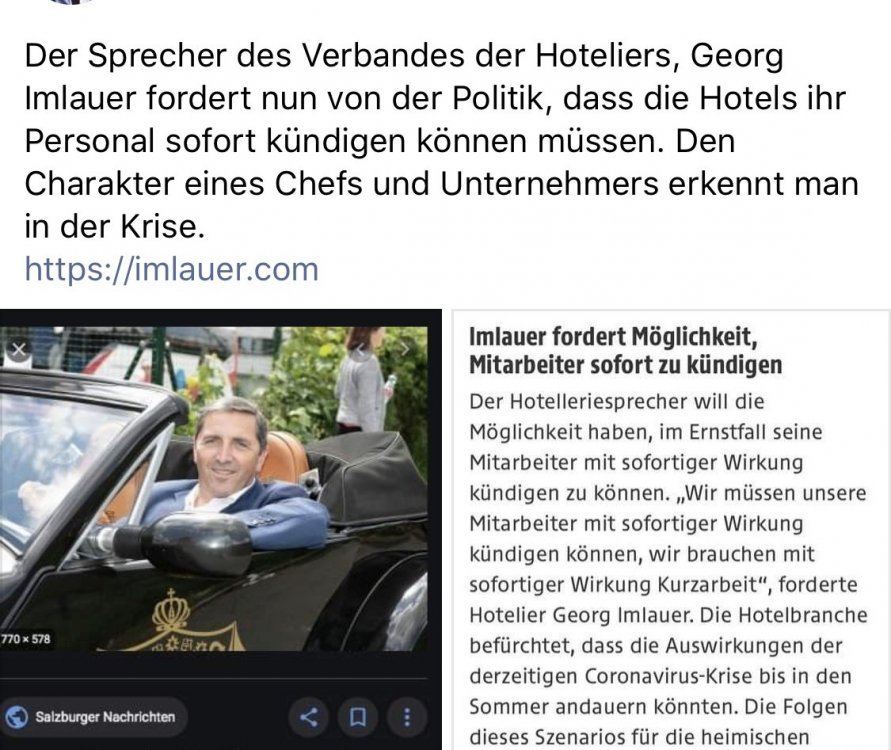Screen dimensions: 891x750
Task: Bookmark the image with the save icon
Action: [x=357, y=717]
